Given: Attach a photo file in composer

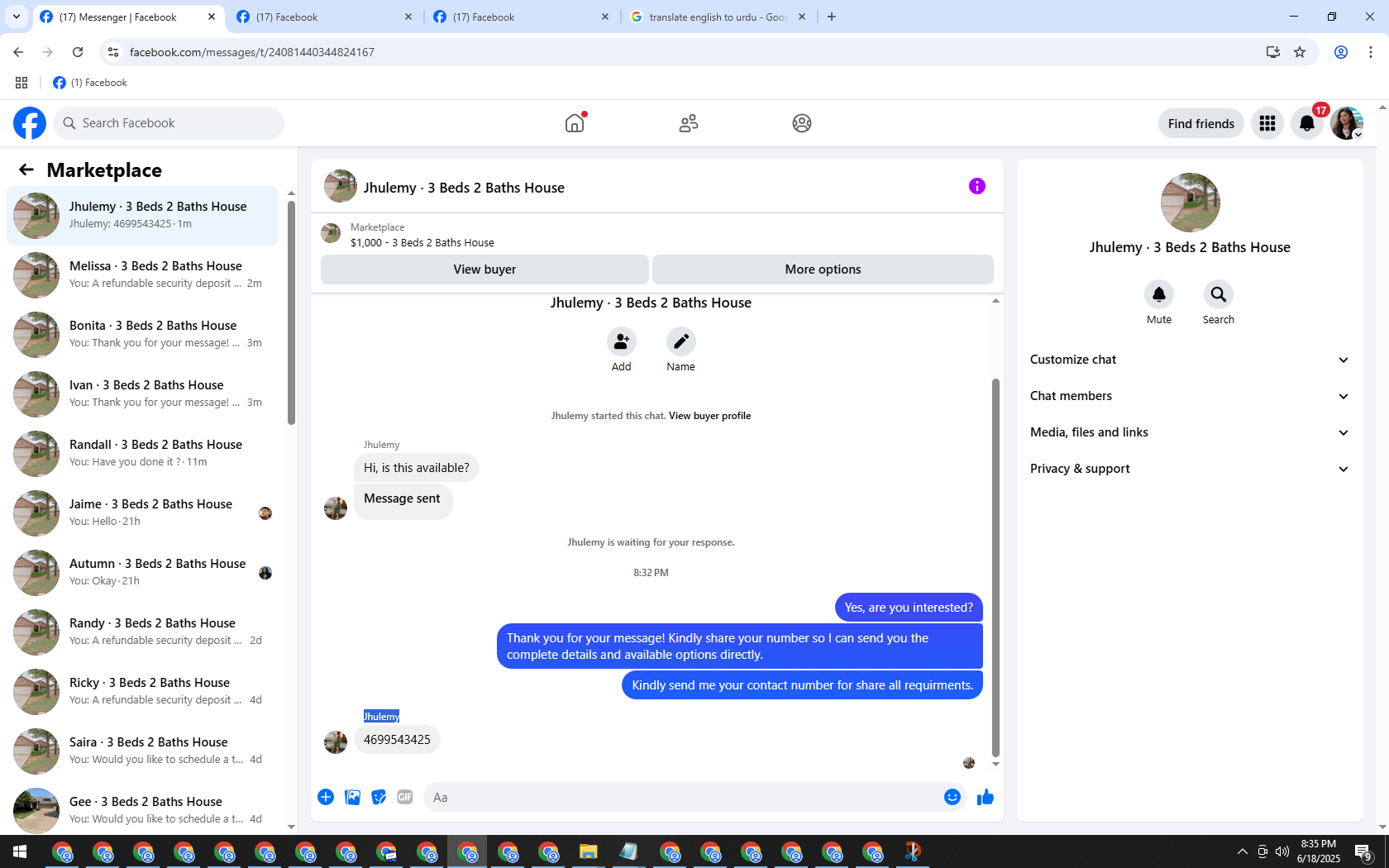Looking at the screenshot, I should point(352,797).
